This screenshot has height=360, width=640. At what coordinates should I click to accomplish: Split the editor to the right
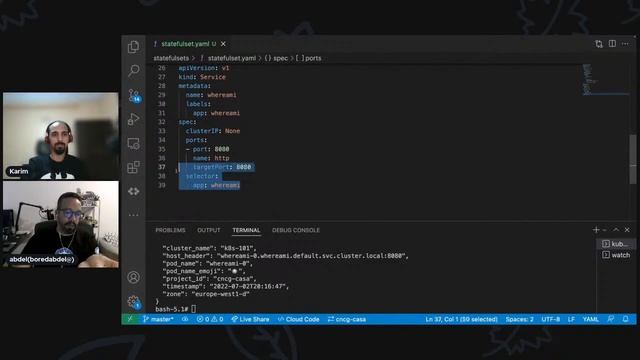612,44
